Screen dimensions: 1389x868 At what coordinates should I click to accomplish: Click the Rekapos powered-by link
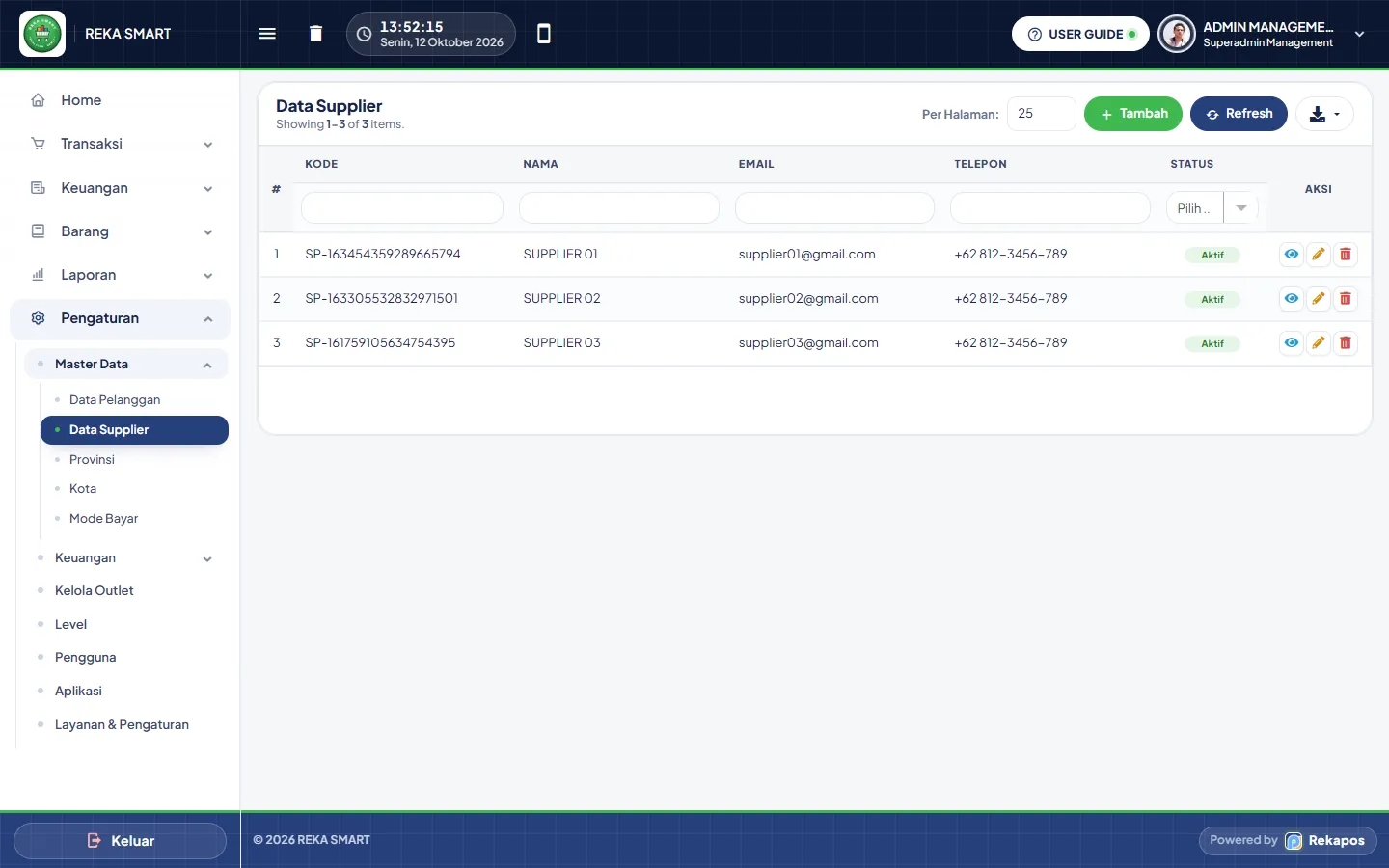point(1288,841)
